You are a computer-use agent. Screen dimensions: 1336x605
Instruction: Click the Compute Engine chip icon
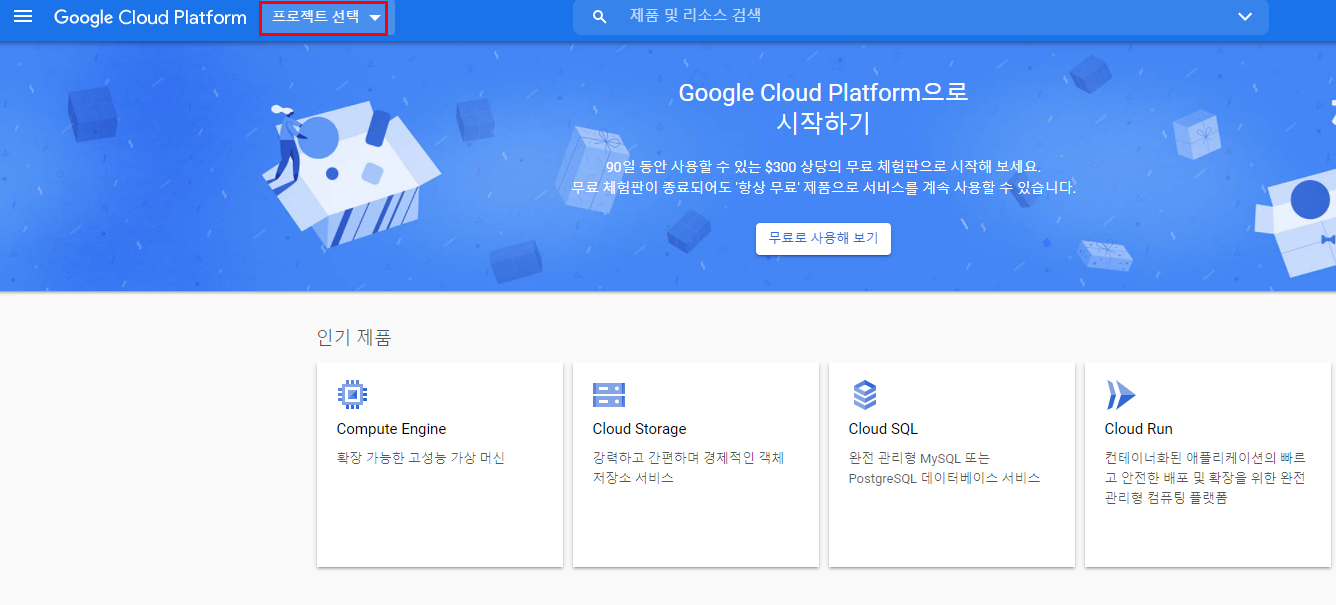click(353, 395)
